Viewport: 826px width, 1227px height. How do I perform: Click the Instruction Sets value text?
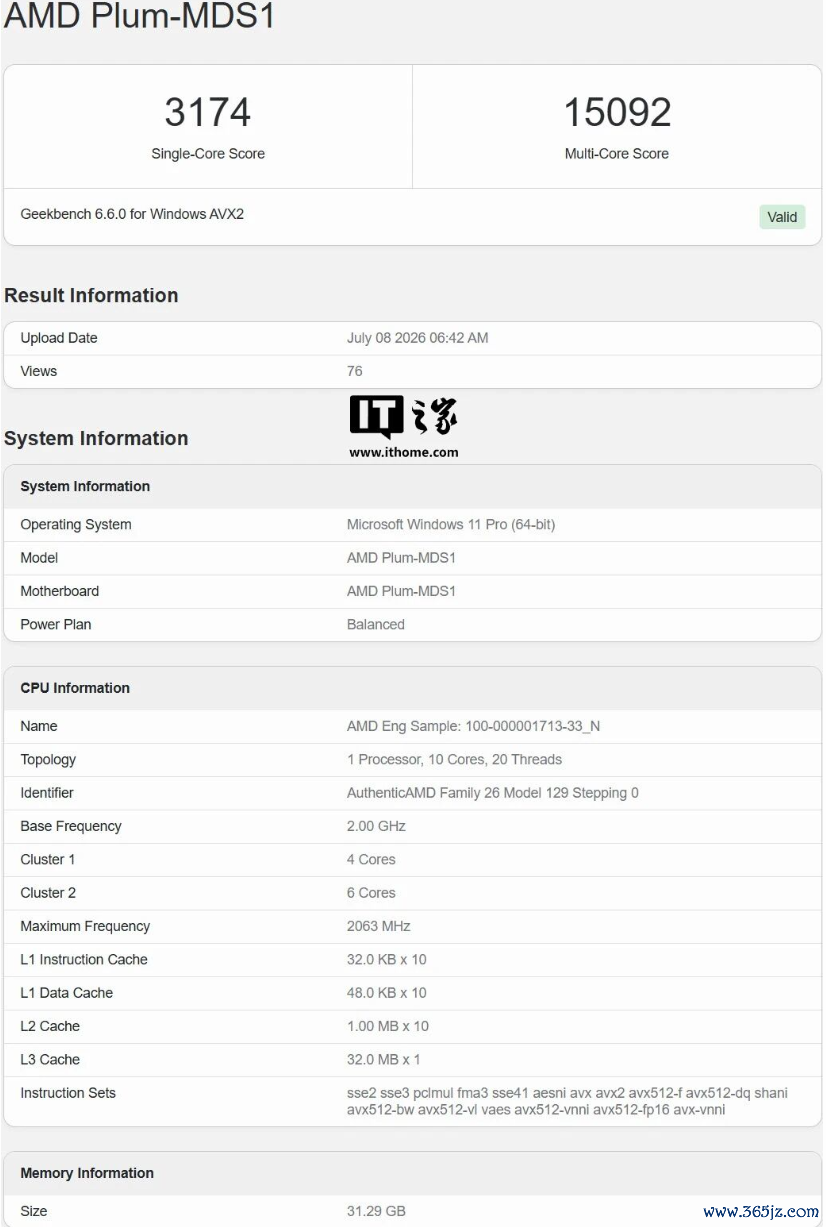tap(567, 1101)
